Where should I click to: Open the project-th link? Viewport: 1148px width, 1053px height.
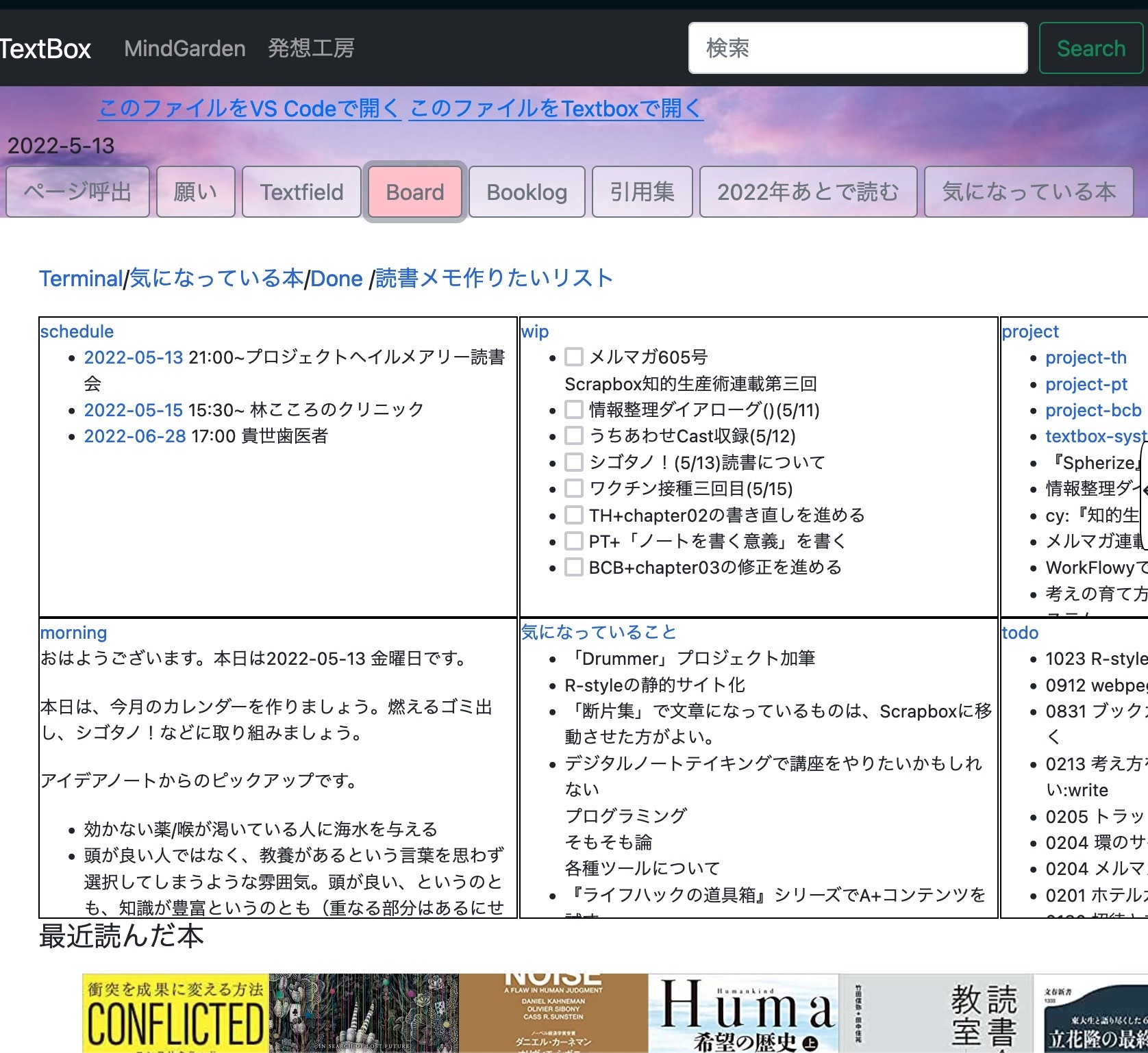(1086, 357)
